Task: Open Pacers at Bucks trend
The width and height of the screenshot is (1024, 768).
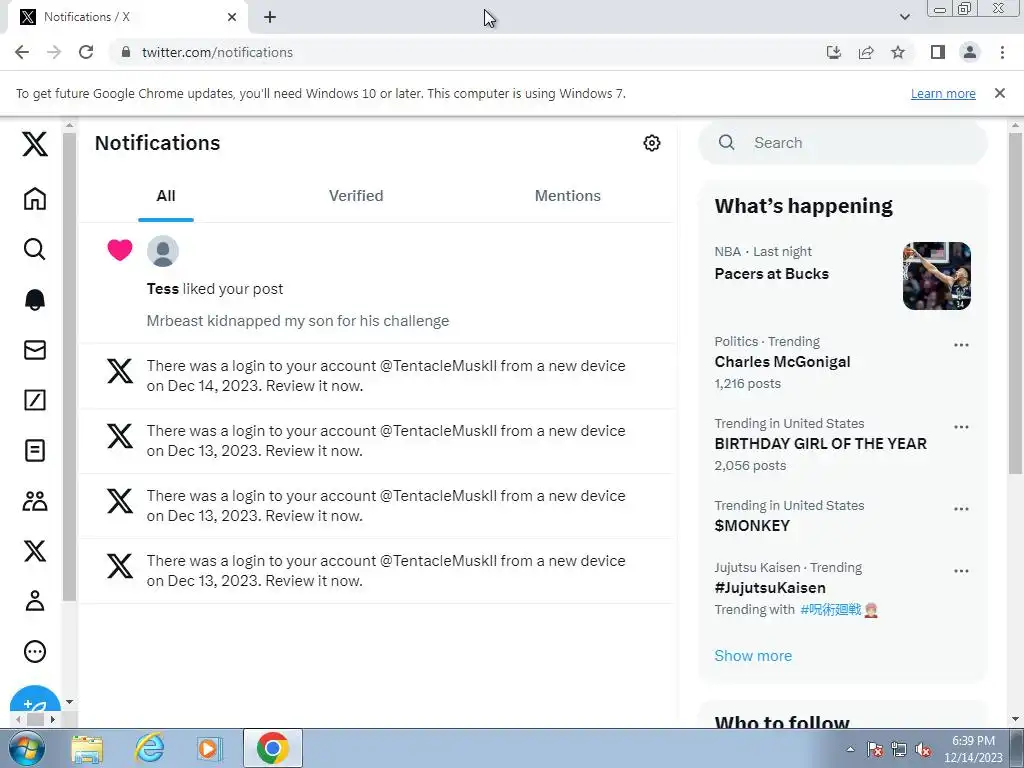Action: pos(771,274)
